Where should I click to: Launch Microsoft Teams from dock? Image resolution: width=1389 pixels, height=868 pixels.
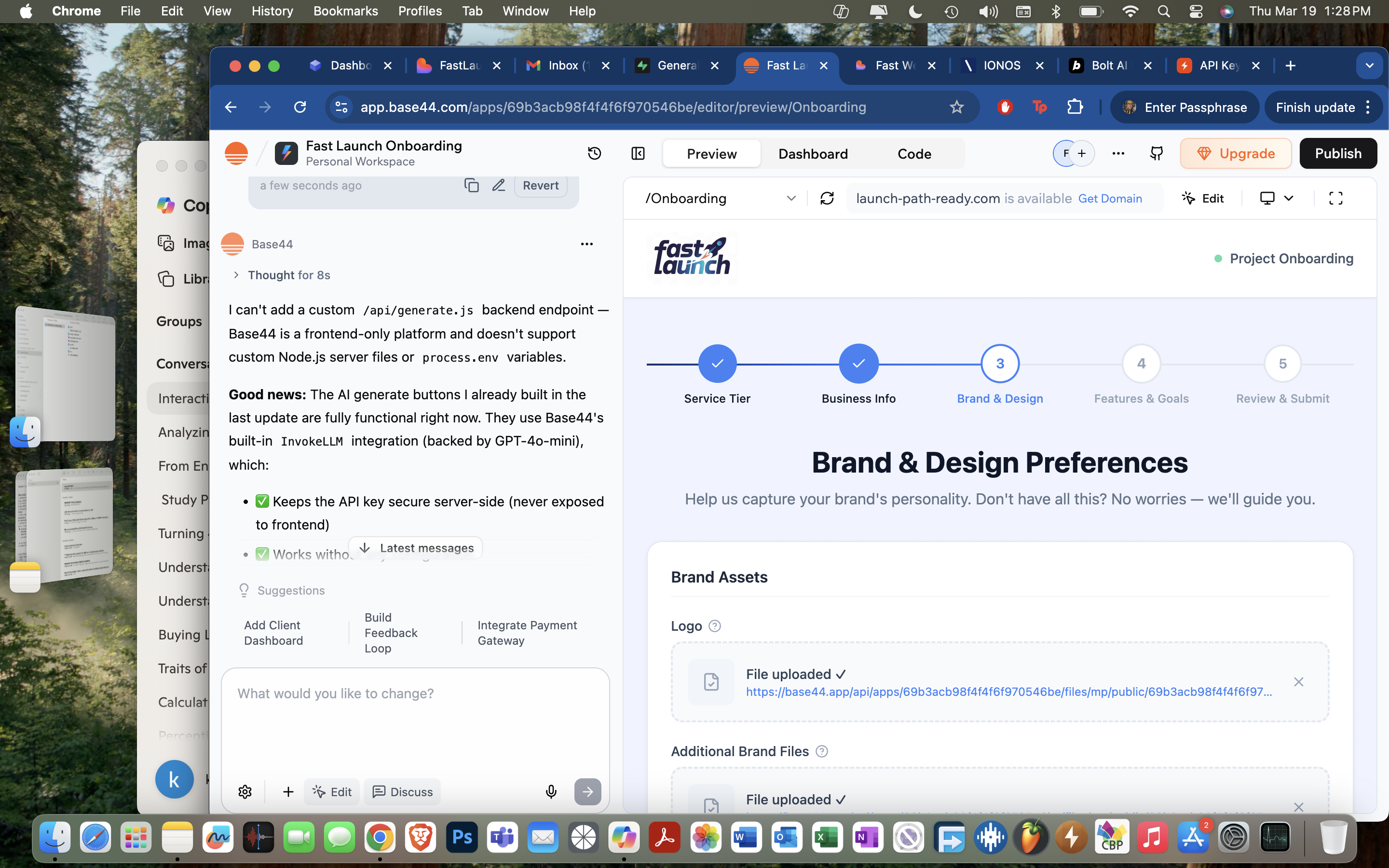point(502,838)
